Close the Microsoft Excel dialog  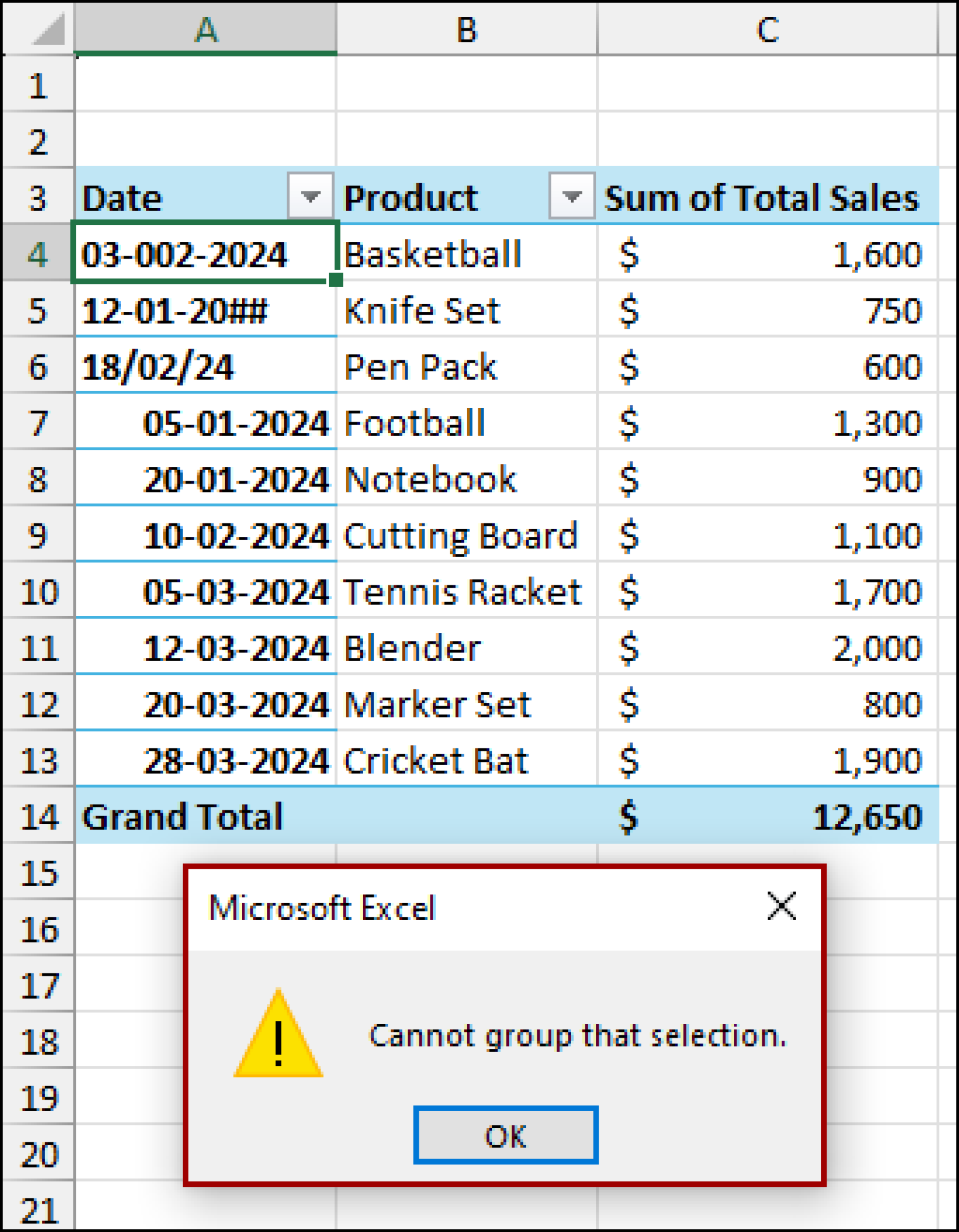[x=782, y=906]
